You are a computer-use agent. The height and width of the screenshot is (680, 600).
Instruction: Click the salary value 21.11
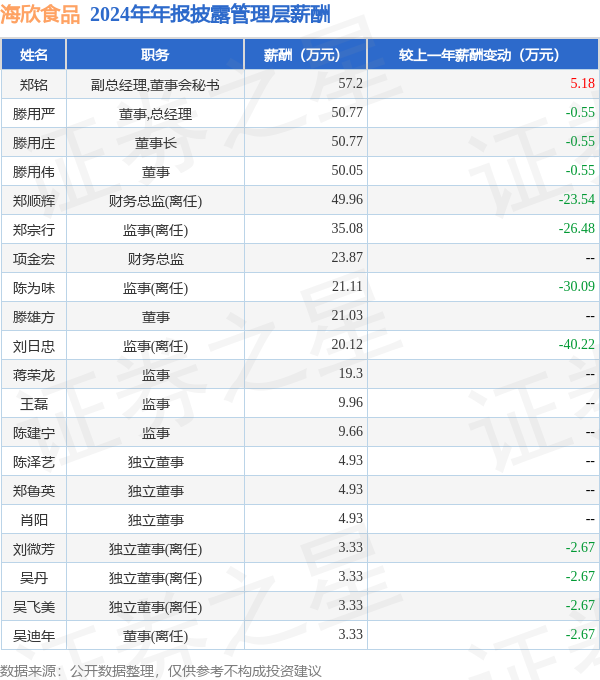347,287
